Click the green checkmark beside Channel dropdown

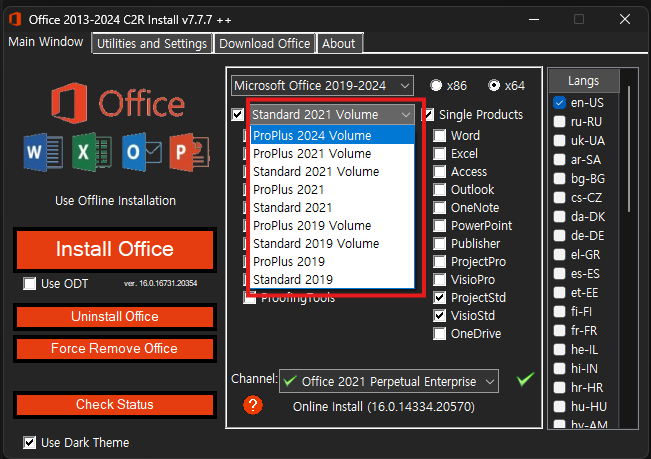(525, 378)
